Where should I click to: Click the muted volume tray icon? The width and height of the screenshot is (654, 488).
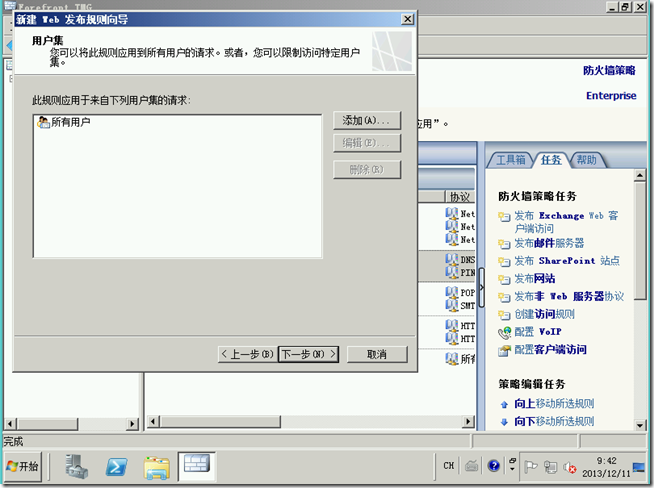[x=569, y=467]
